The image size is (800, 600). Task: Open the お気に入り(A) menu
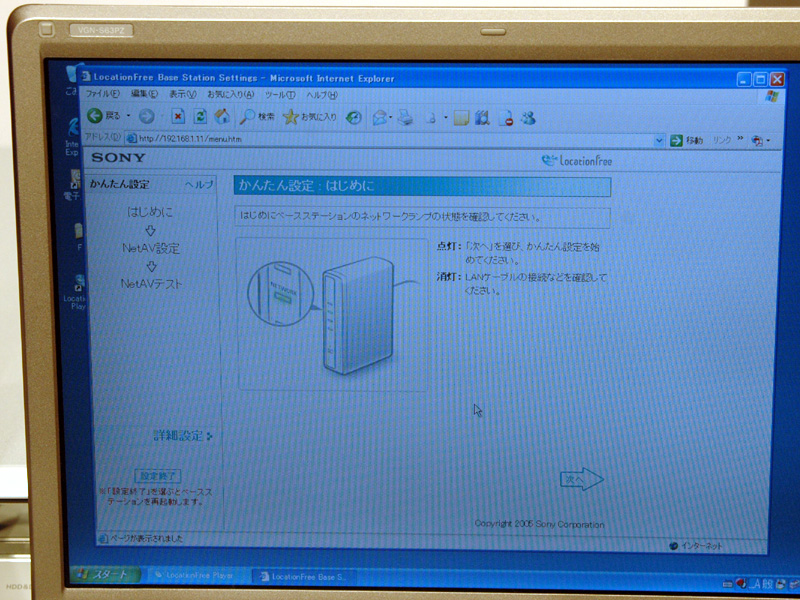click(x=231, y=95)
